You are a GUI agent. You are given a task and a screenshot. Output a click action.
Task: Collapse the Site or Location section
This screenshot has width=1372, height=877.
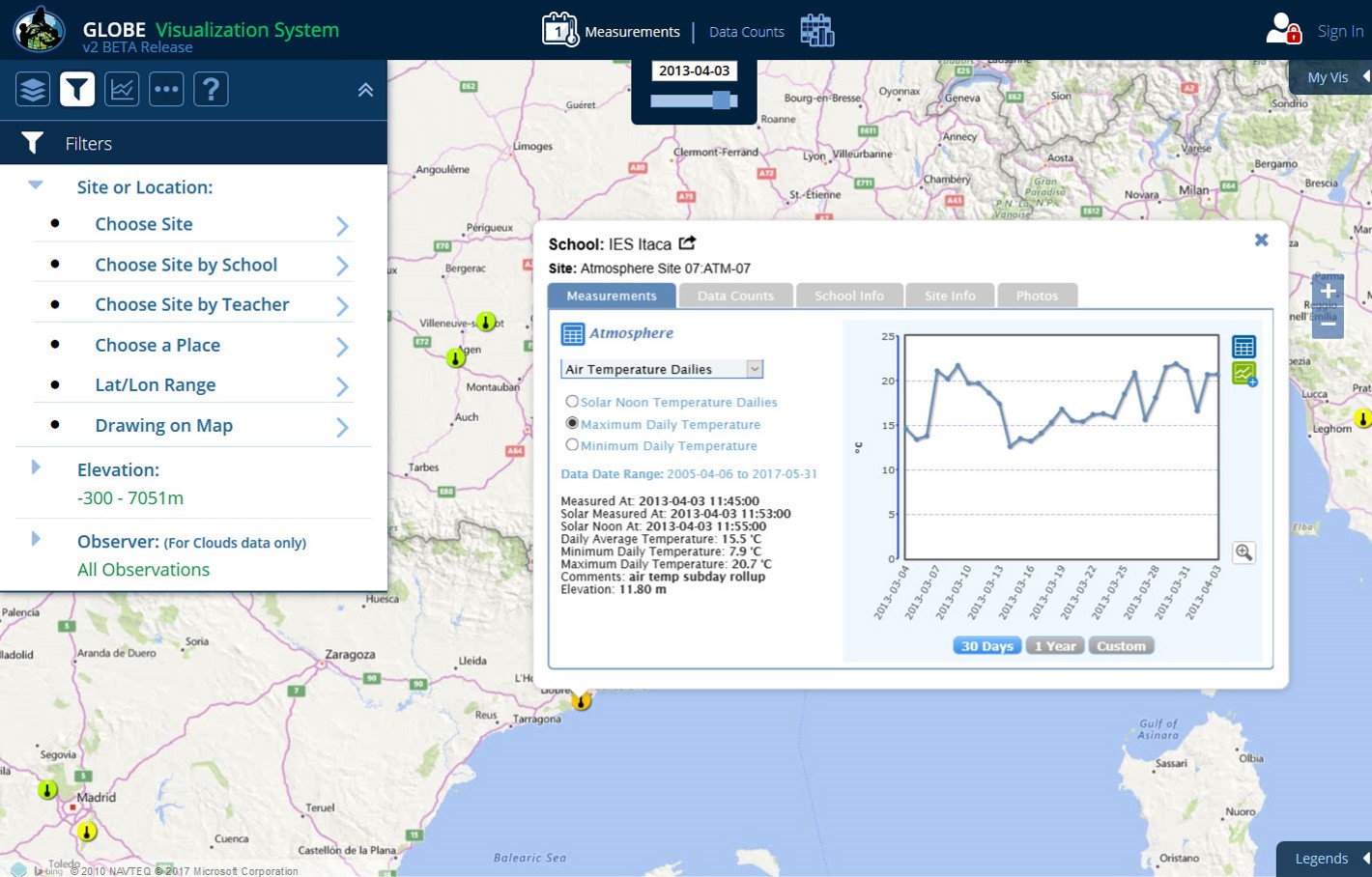[36, 184]
